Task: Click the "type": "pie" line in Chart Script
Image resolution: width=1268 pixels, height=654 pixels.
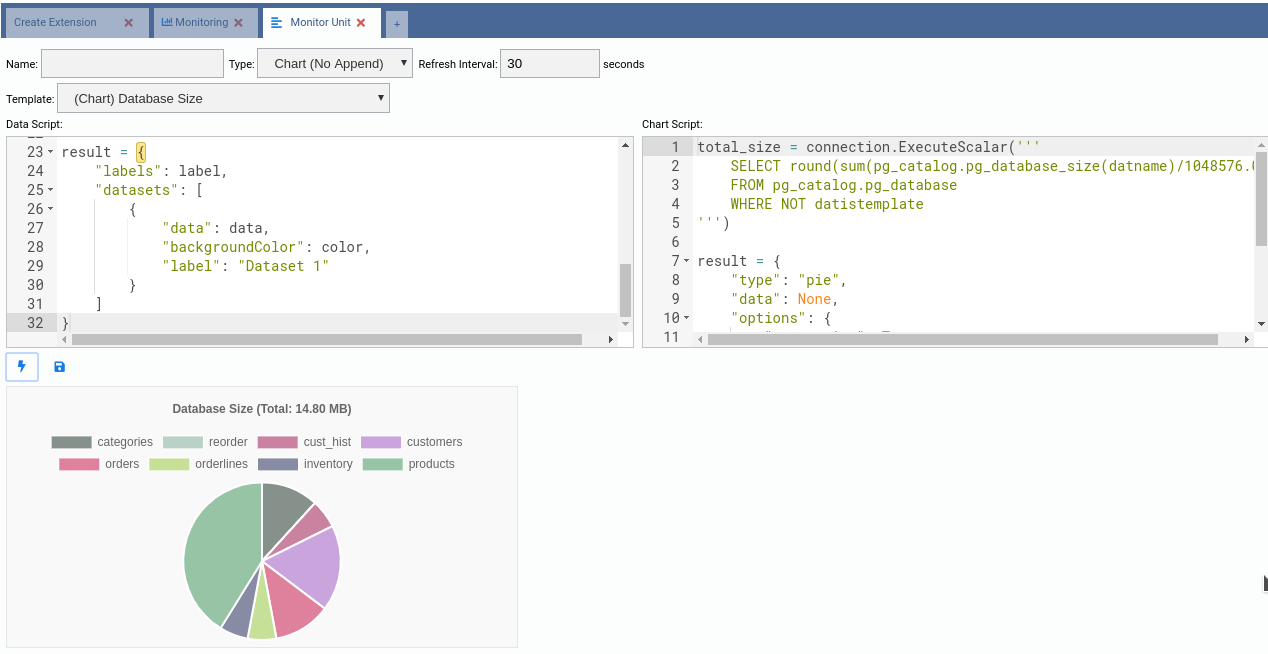Action: tap(789, 280)
